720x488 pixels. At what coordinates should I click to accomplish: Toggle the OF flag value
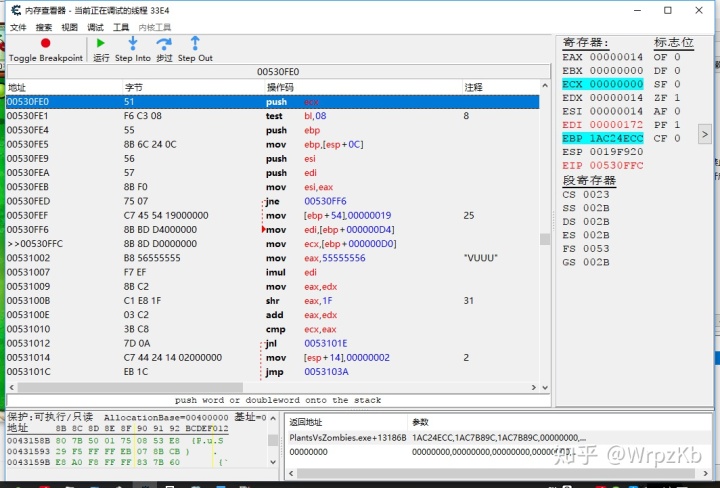point(677,57)
